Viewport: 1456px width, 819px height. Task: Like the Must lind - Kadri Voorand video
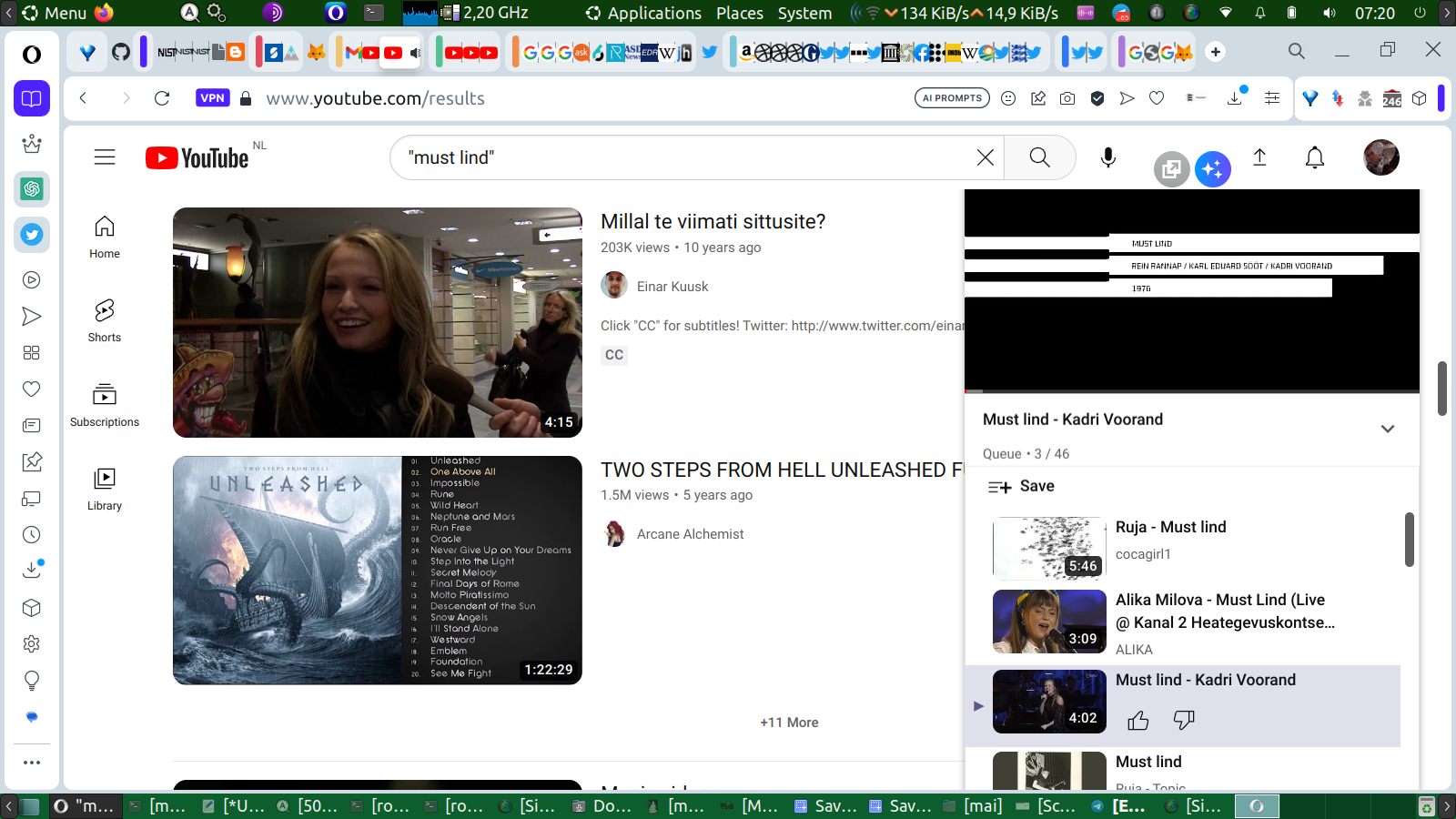tap(1138, 721)
